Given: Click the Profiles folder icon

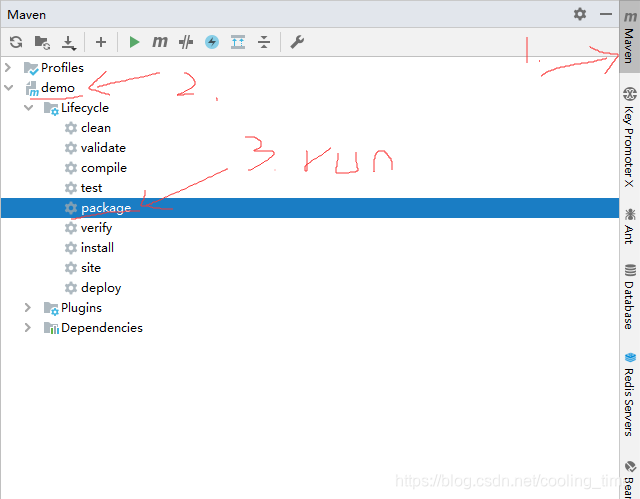Looking at the screenshot, I should pyautogui.click(x=31, y=68).
